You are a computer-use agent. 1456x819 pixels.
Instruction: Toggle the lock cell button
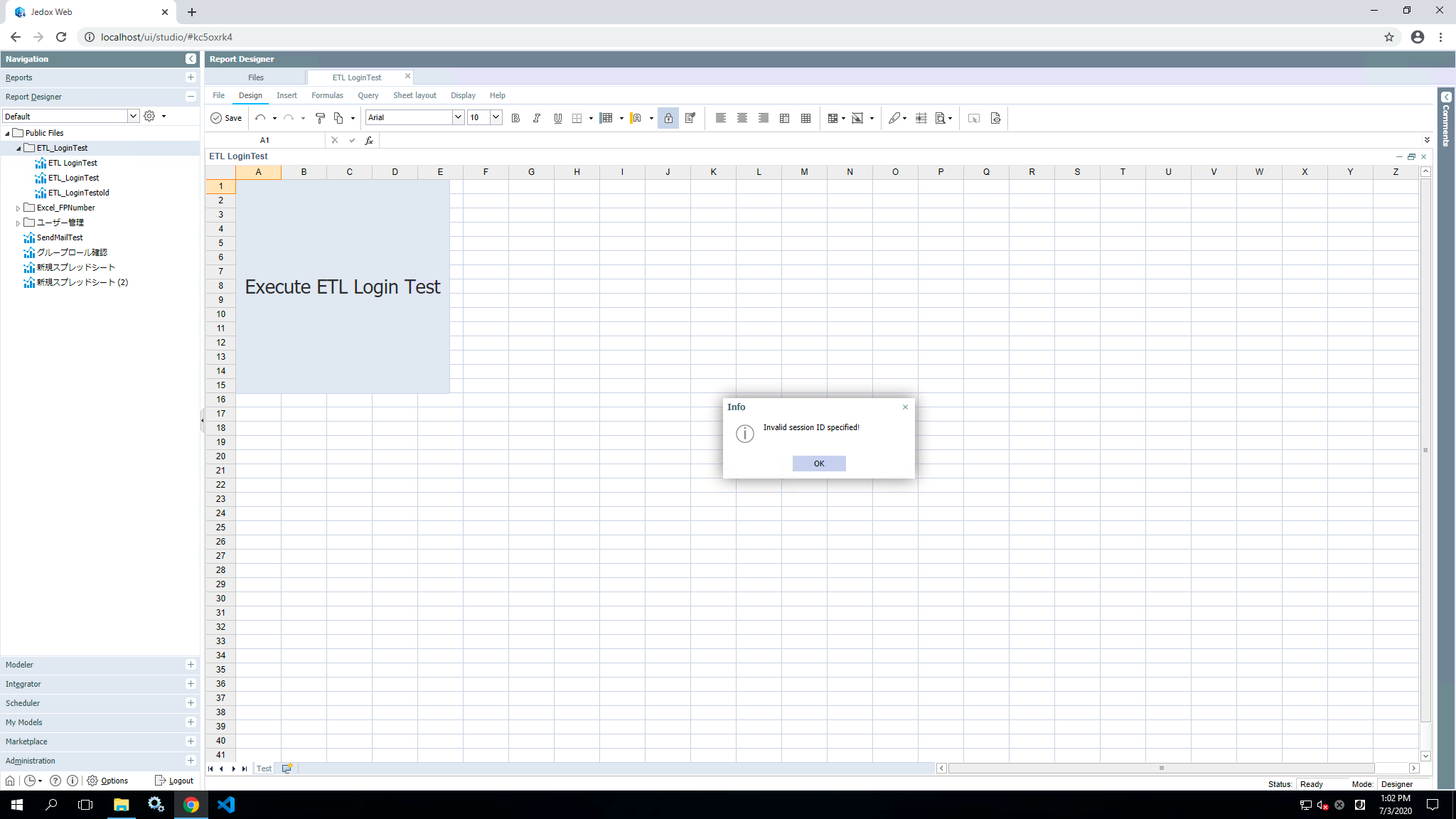click(x=668, y=118)
